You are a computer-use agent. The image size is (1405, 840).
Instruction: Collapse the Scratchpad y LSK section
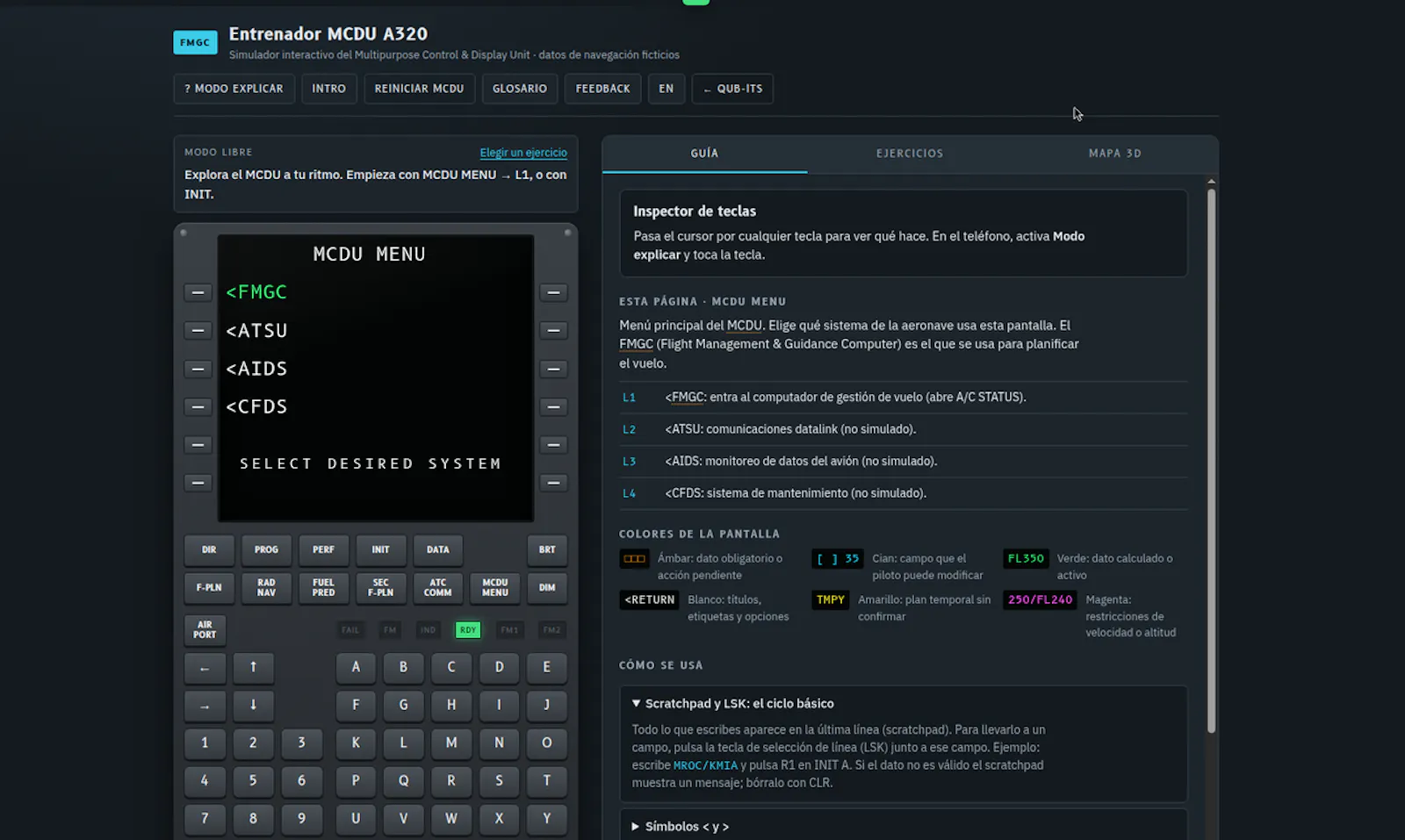pos(733,704)
